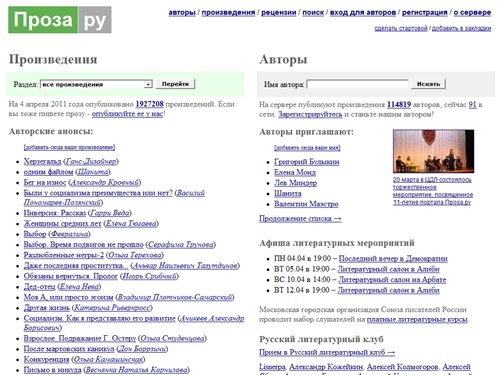Open club member 'Lisнерпа'
The height and width of the screenshot is (375, 500).
tap(272, 367)
